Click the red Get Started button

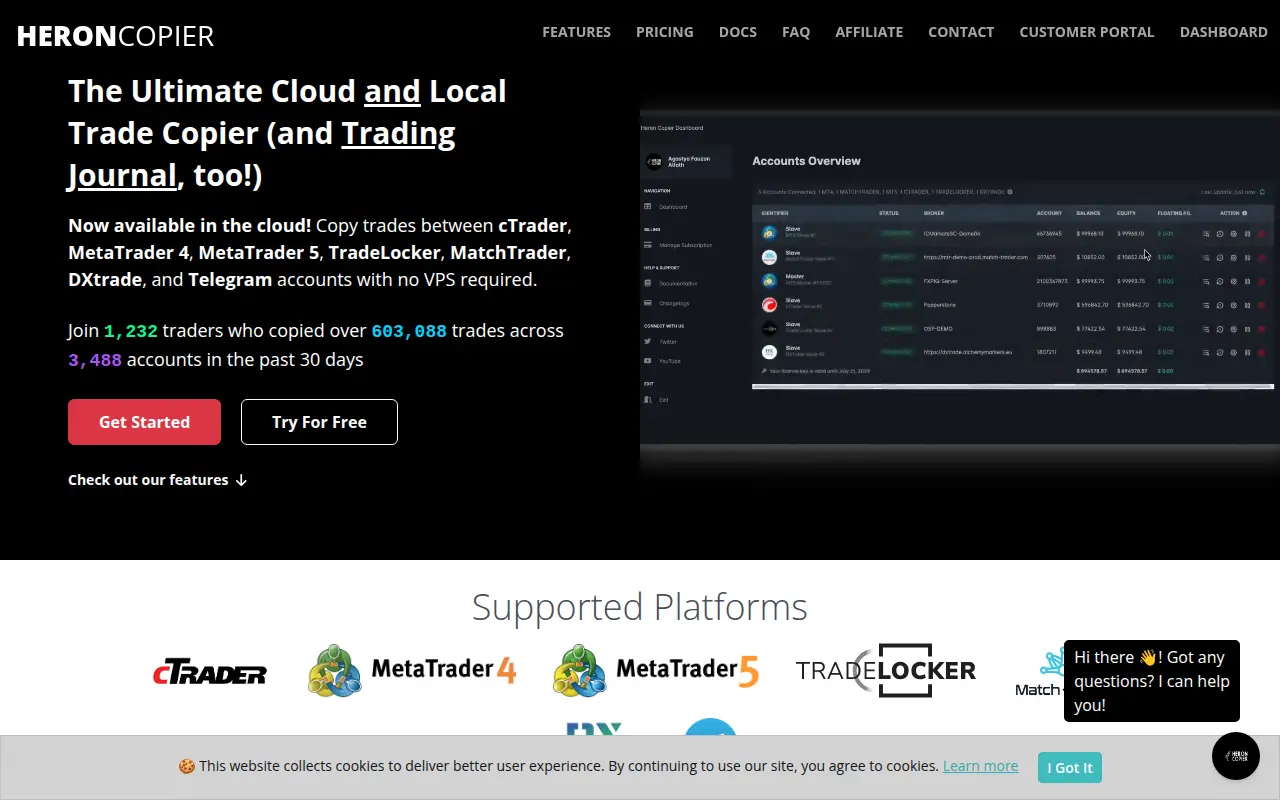click(144, 422)
